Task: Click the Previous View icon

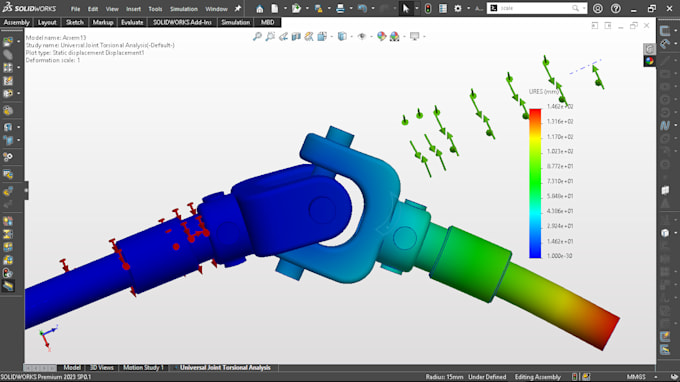Action: tap(283, 36)
